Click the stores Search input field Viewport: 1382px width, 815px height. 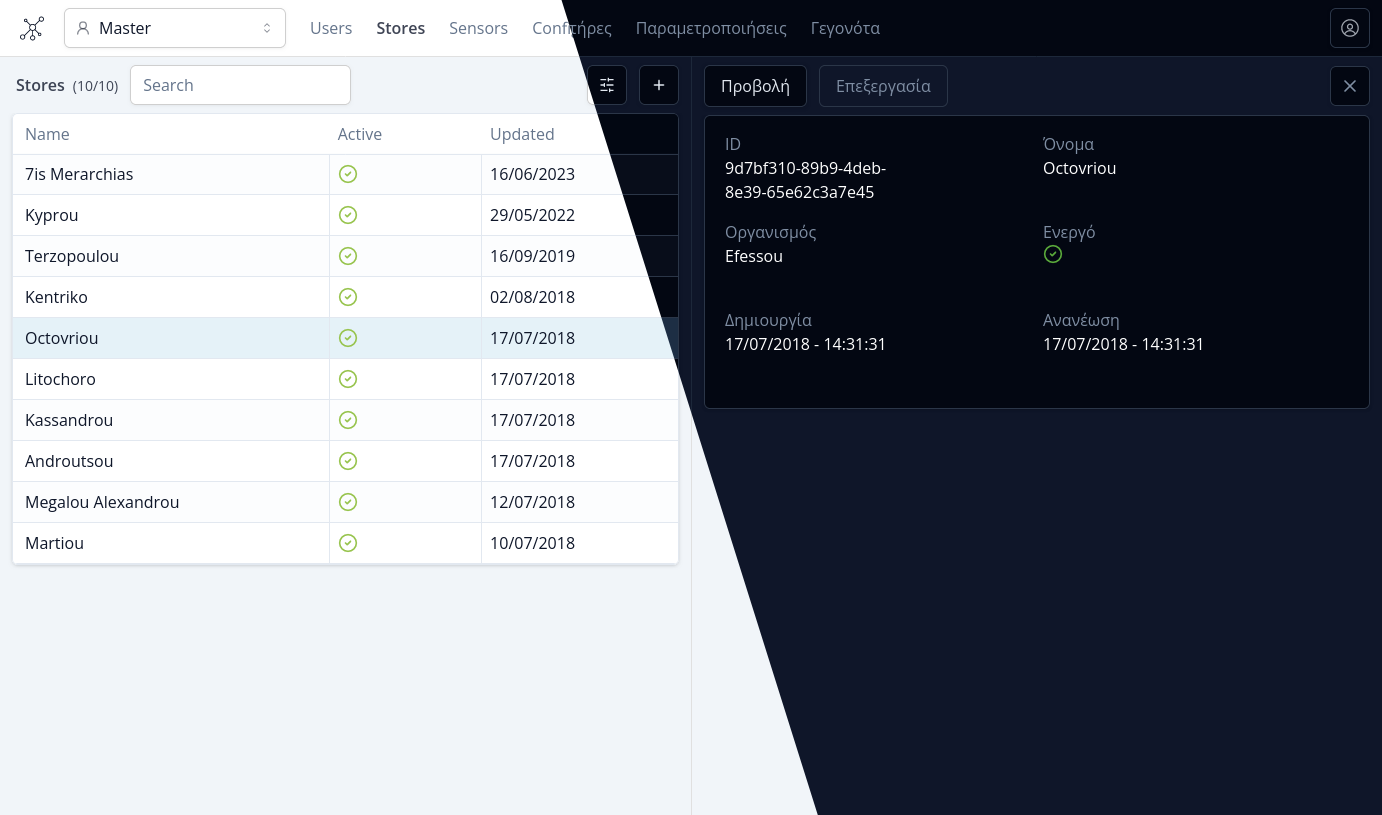coord(240,85)
